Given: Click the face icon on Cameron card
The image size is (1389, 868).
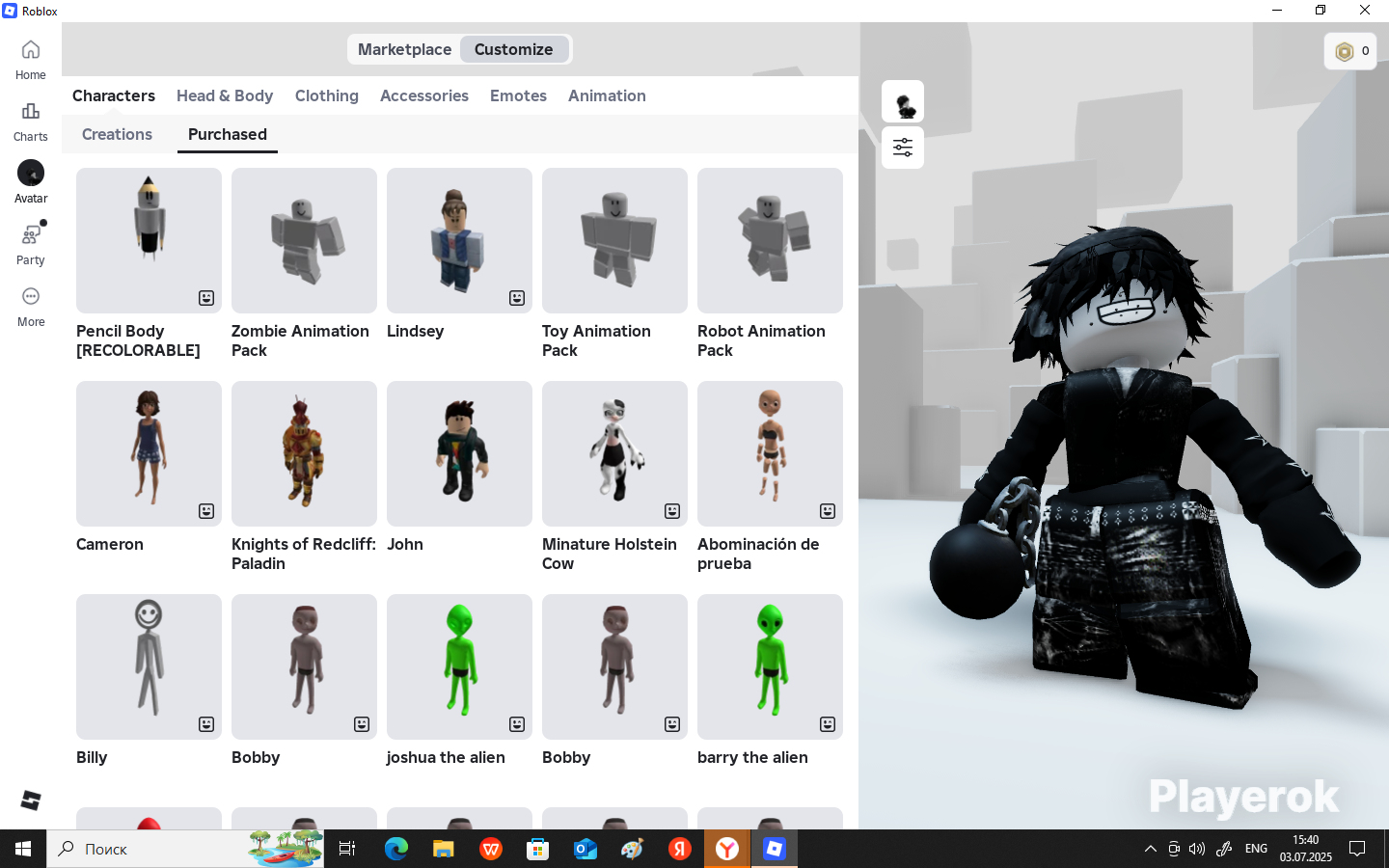Looking at the screenshot, I should [x=206, y=511].
